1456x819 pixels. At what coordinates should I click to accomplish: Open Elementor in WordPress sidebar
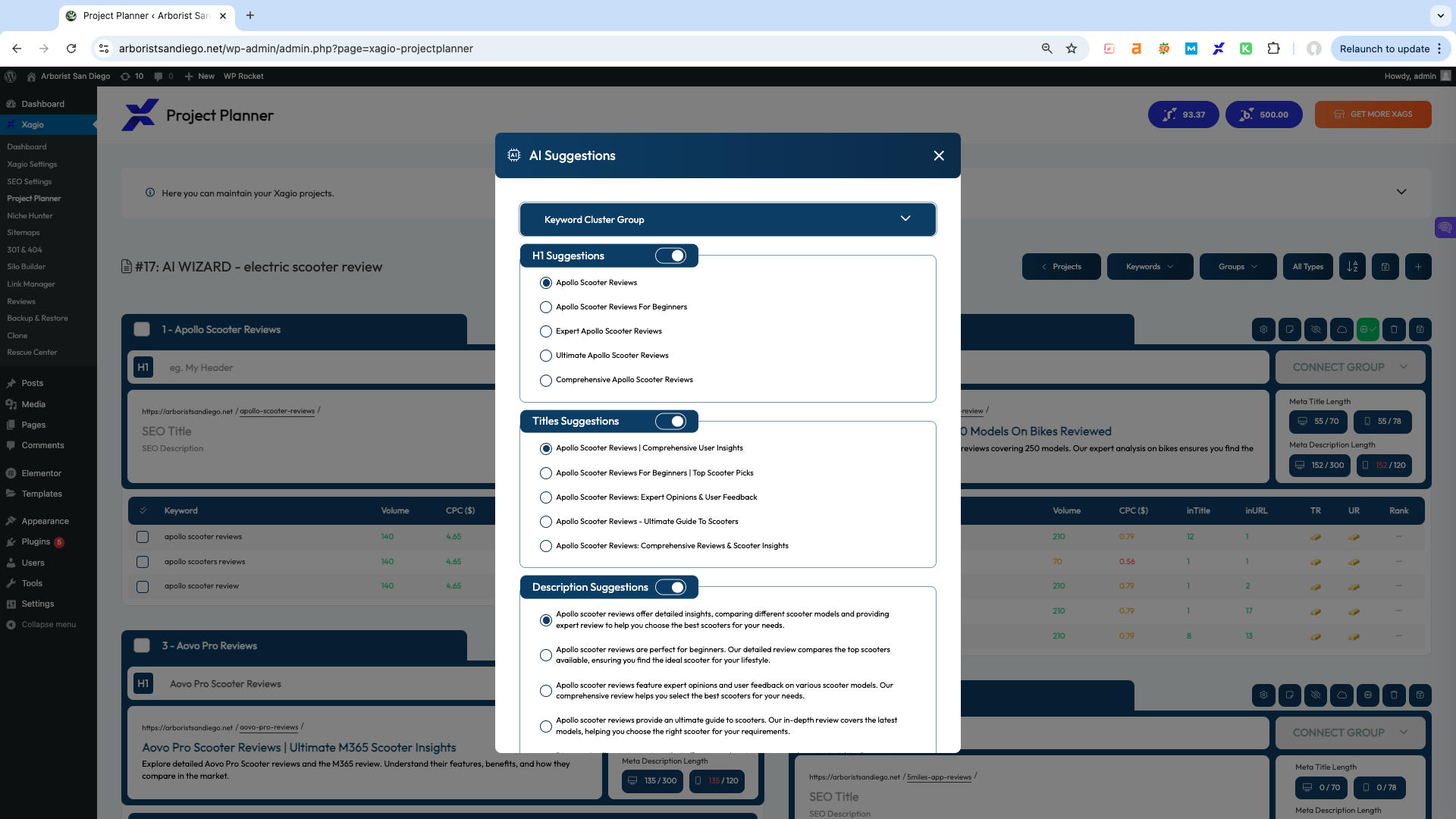click(x=41, y=473)
